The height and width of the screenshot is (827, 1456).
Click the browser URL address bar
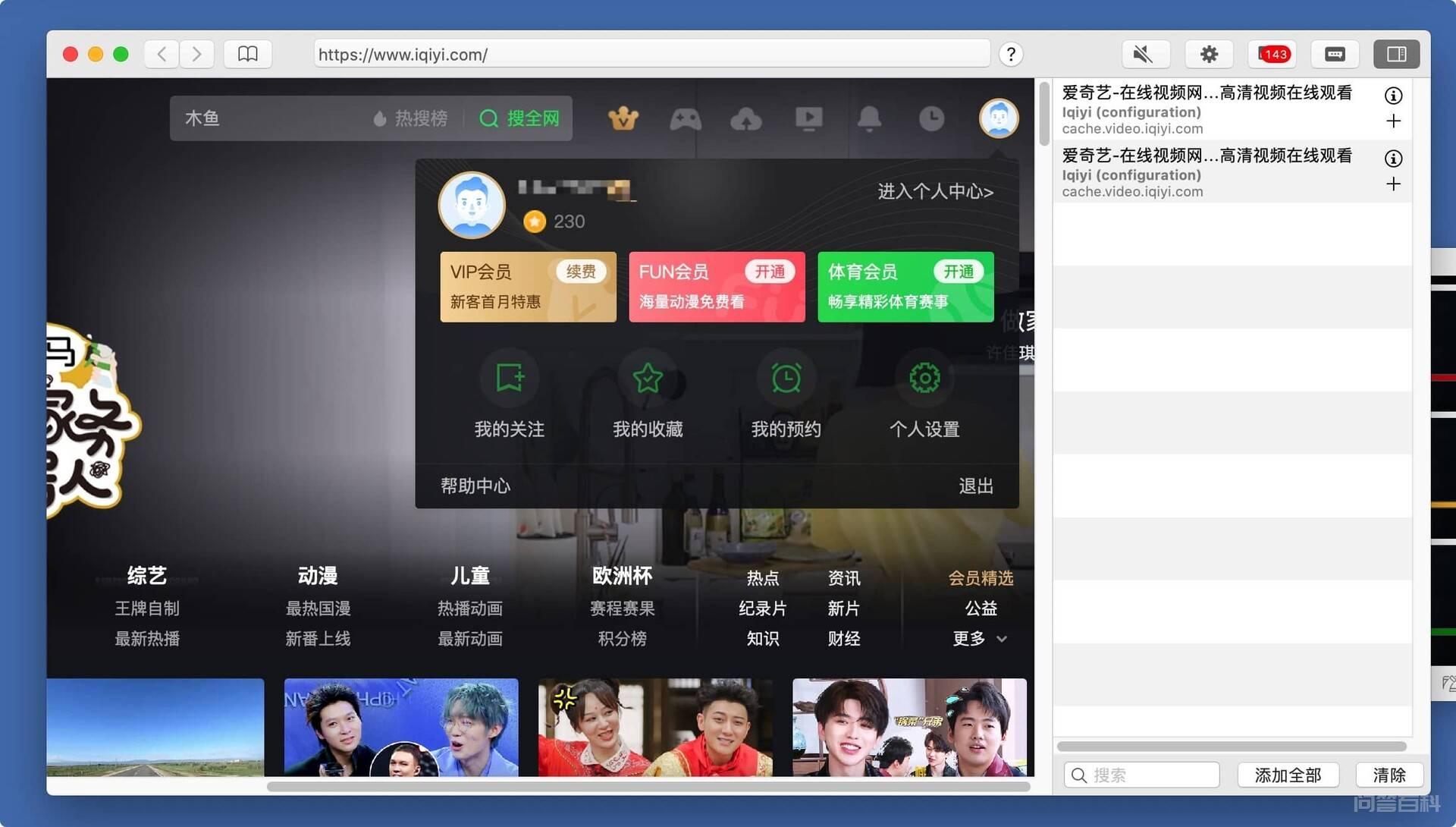click(x=651, y=54)
